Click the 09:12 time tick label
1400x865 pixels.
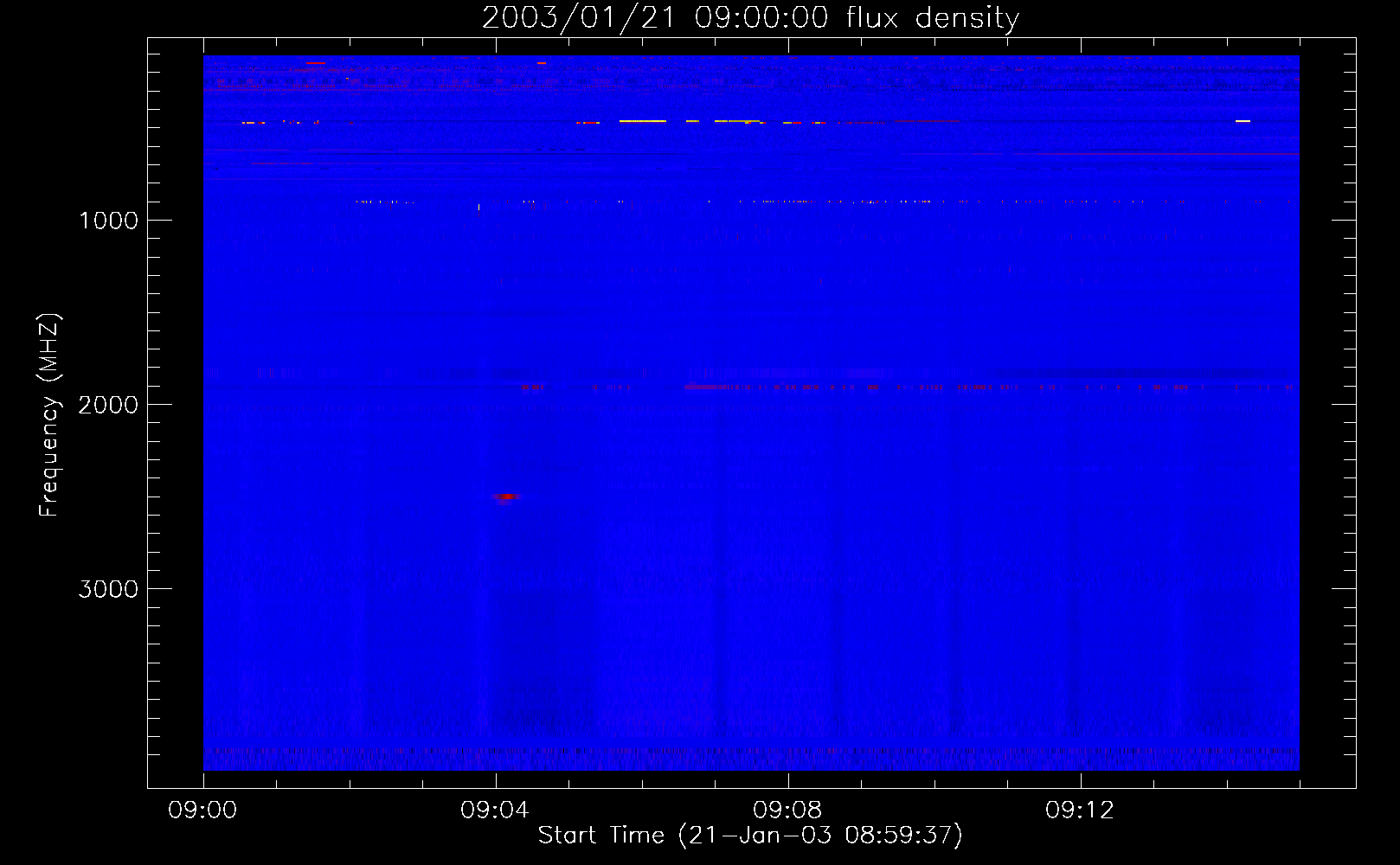tap(1080, 811)
